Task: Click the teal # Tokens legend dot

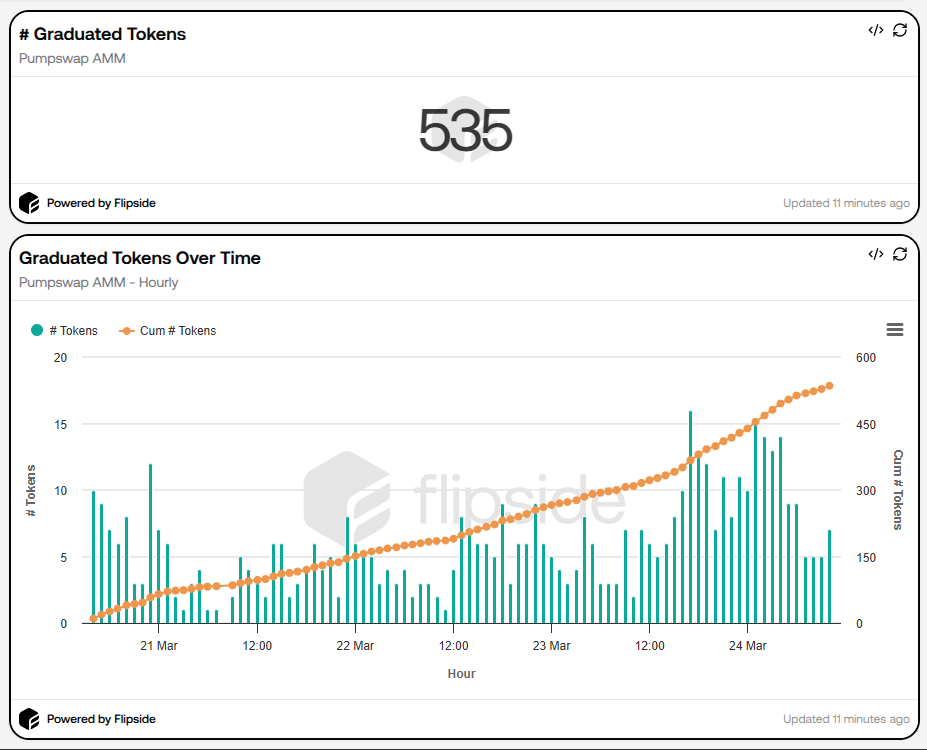Action: pos(37,330)
